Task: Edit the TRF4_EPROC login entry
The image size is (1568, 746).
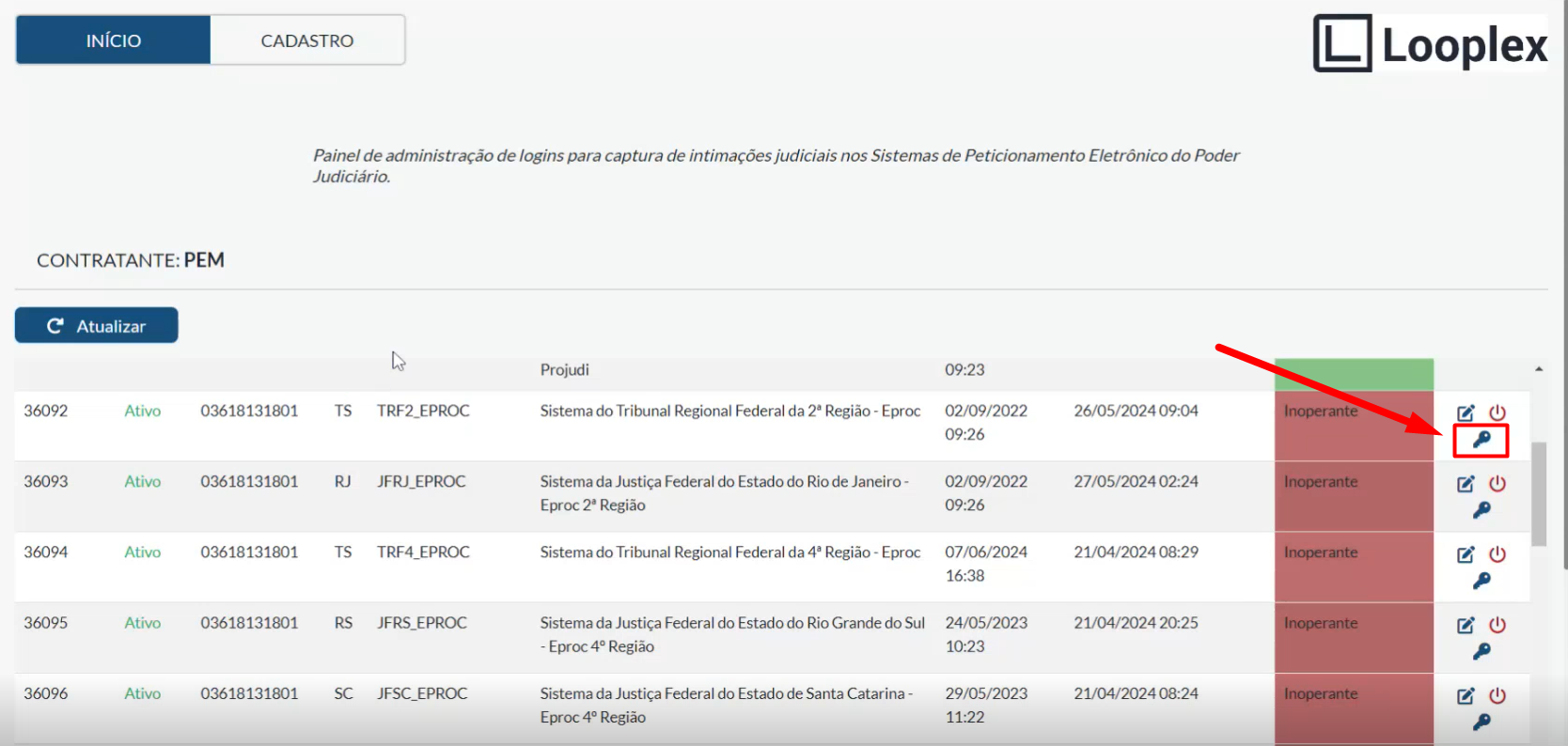Action: 1466,554
